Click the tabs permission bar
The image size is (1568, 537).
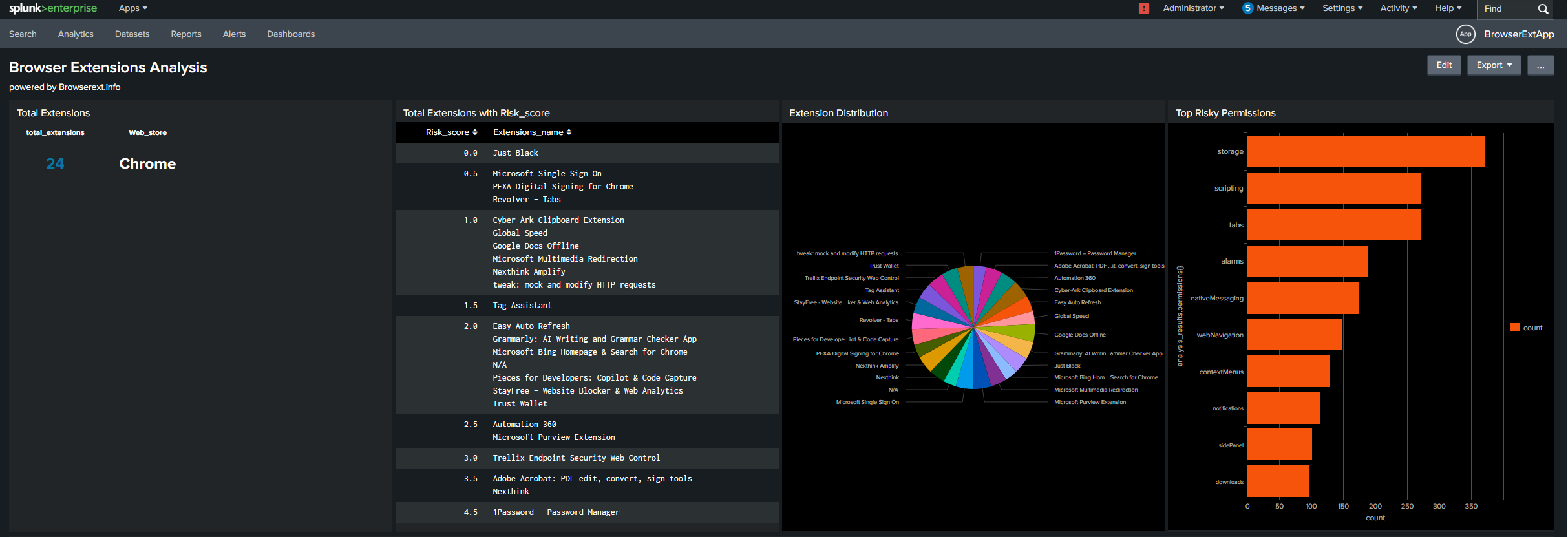coord(1333,225)
